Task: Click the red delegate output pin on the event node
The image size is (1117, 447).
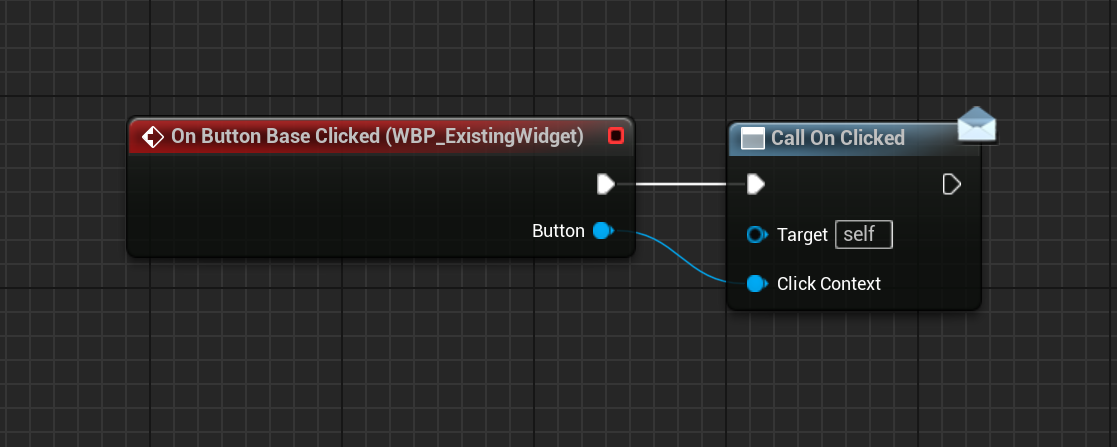Action: click(616, 135)
